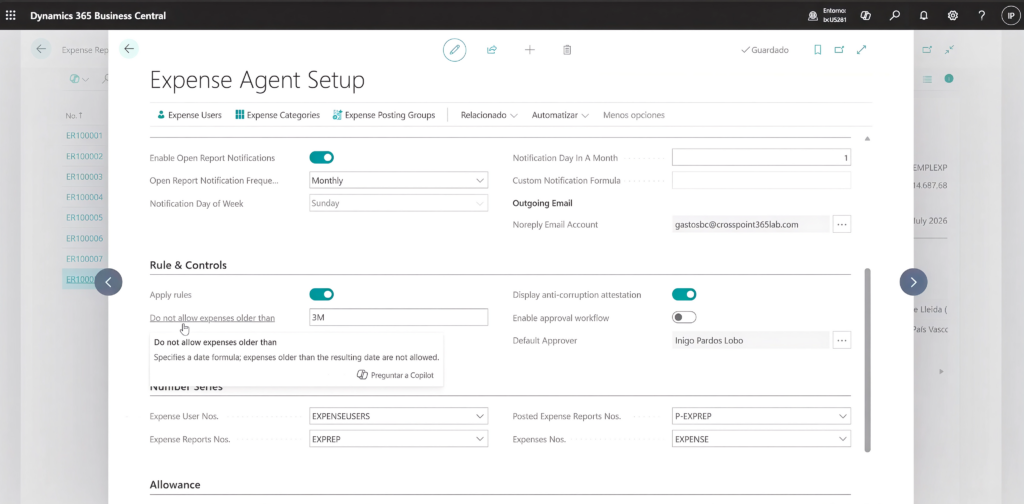Click the Do not allow expenses older than label

point(212,318)
